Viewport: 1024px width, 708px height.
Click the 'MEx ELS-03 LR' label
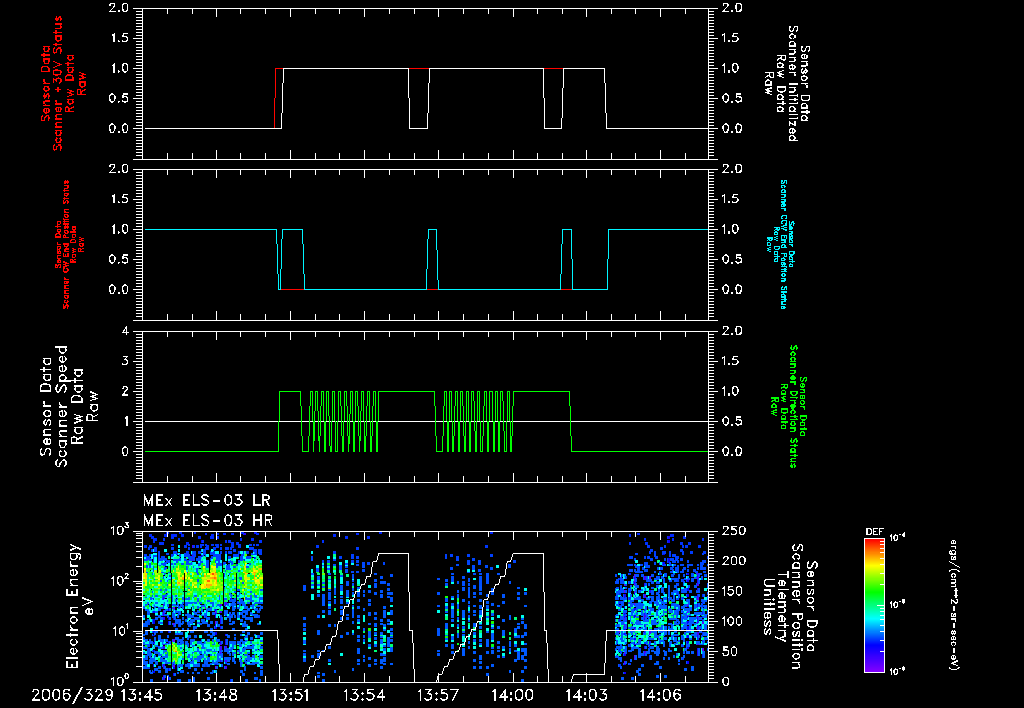[206, 501]
